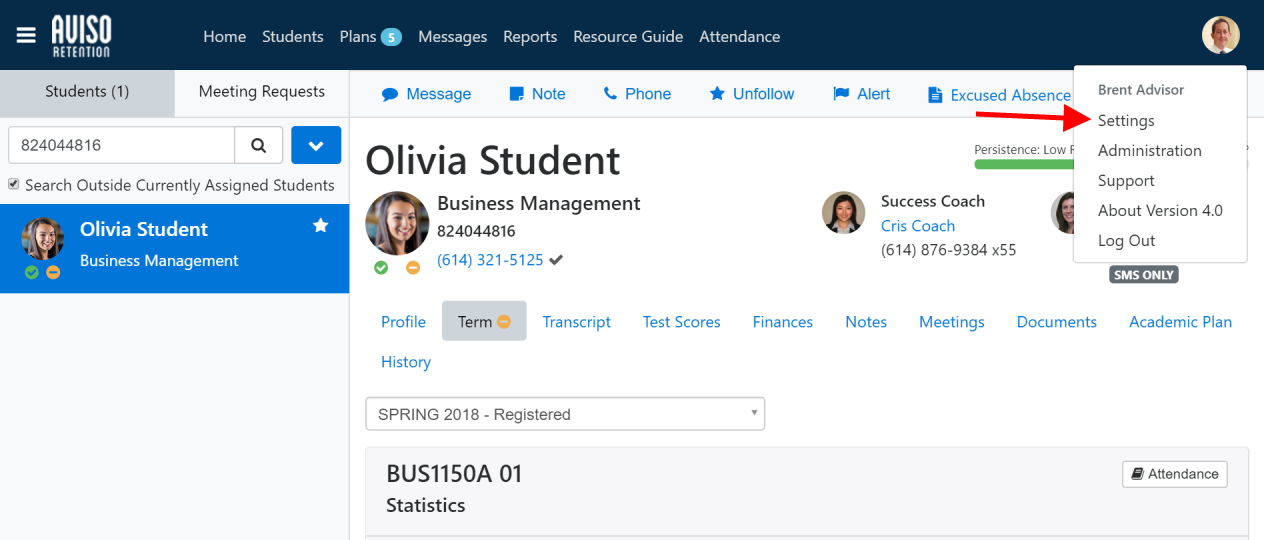
Task: Click the checkmark next to phone number
Action: click(556, 260)
